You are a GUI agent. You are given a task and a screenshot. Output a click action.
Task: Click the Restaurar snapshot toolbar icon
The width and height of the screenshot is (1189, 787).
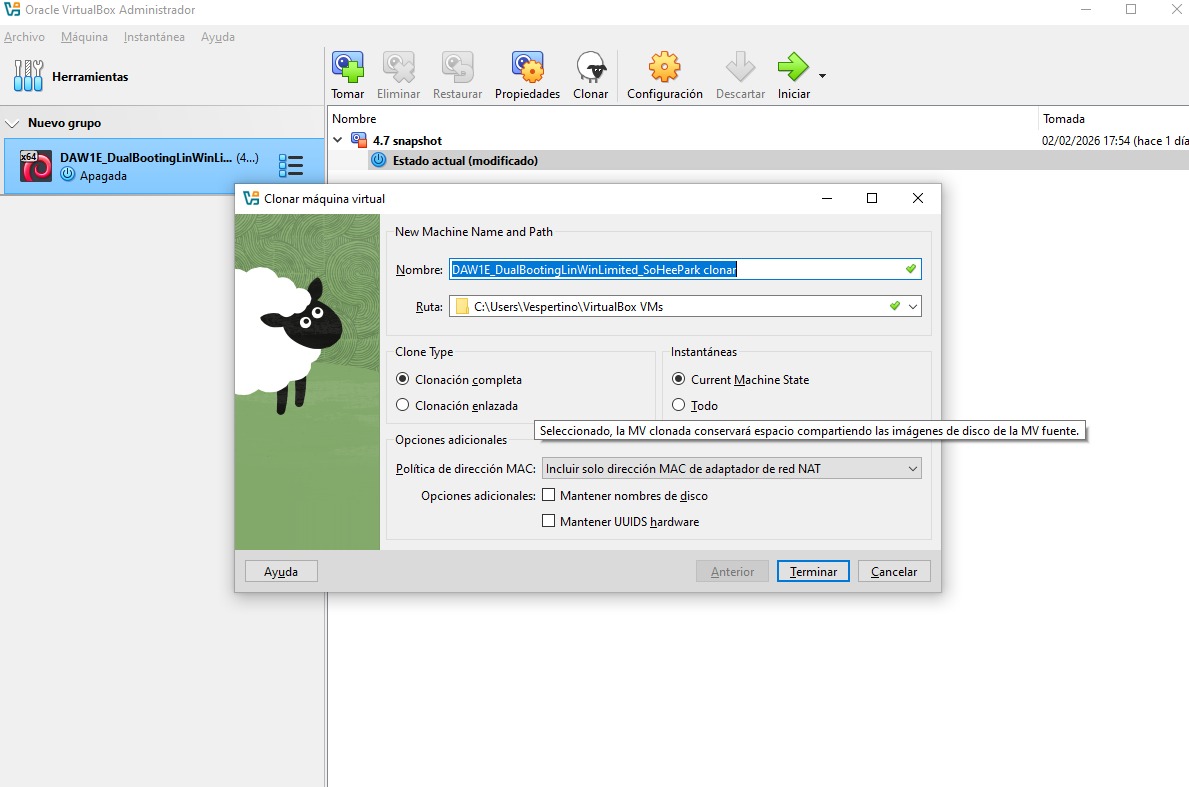pos(457,75)
